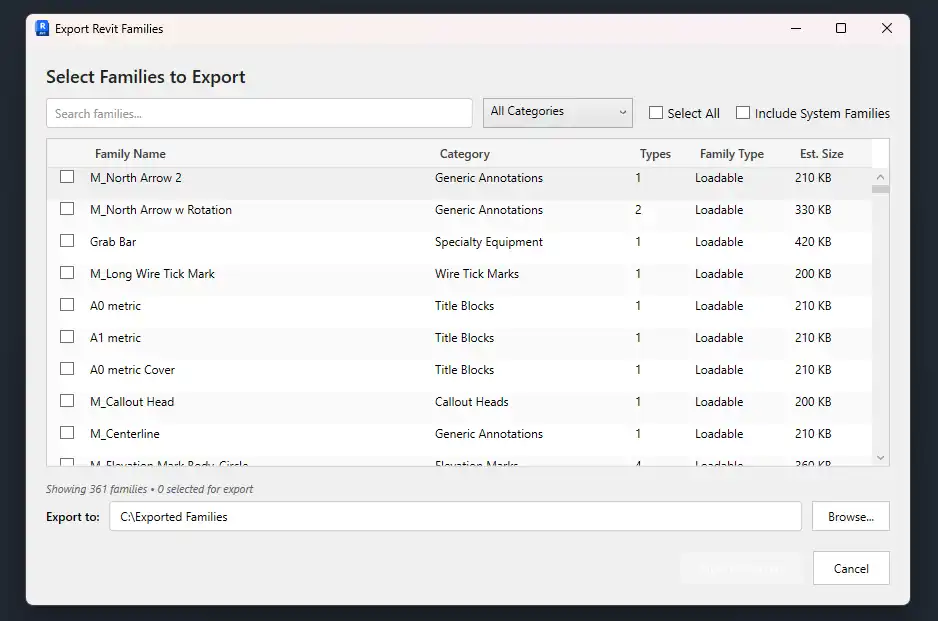
Task: Click the Browse... button
Action: (850, 517)
